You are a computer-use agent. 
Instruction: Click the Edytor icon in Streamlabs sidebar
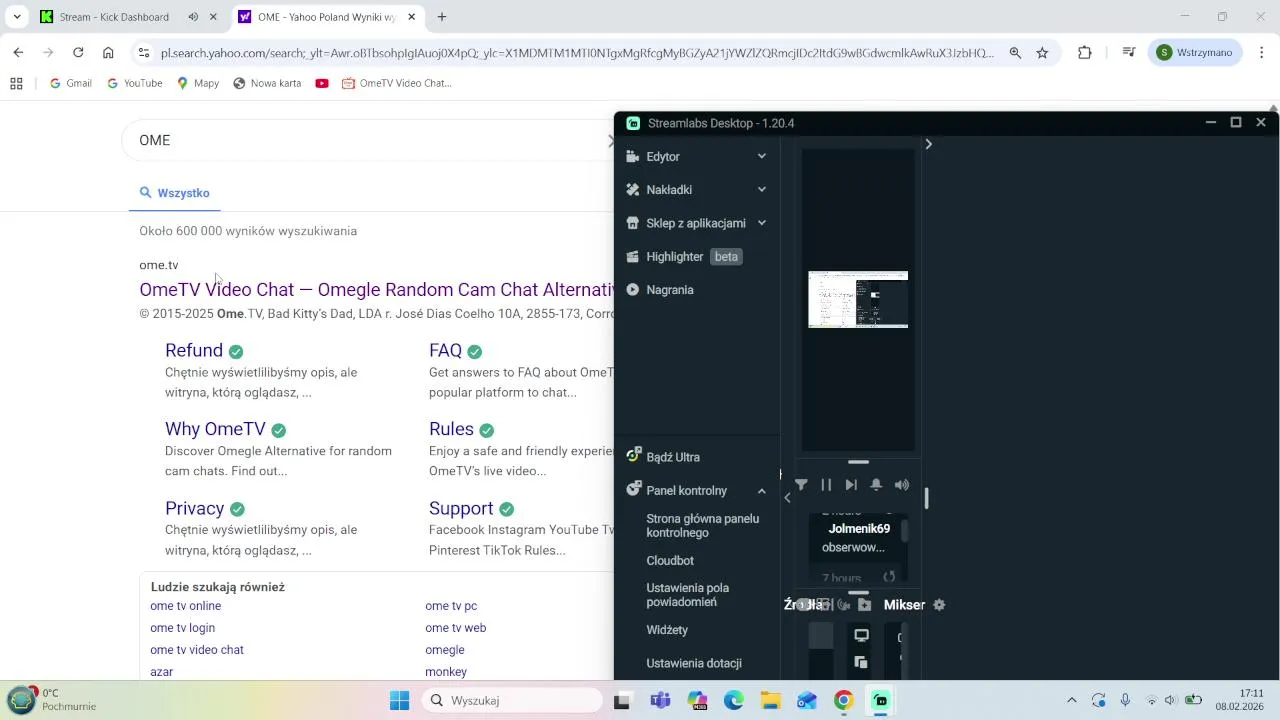point(632,157)
